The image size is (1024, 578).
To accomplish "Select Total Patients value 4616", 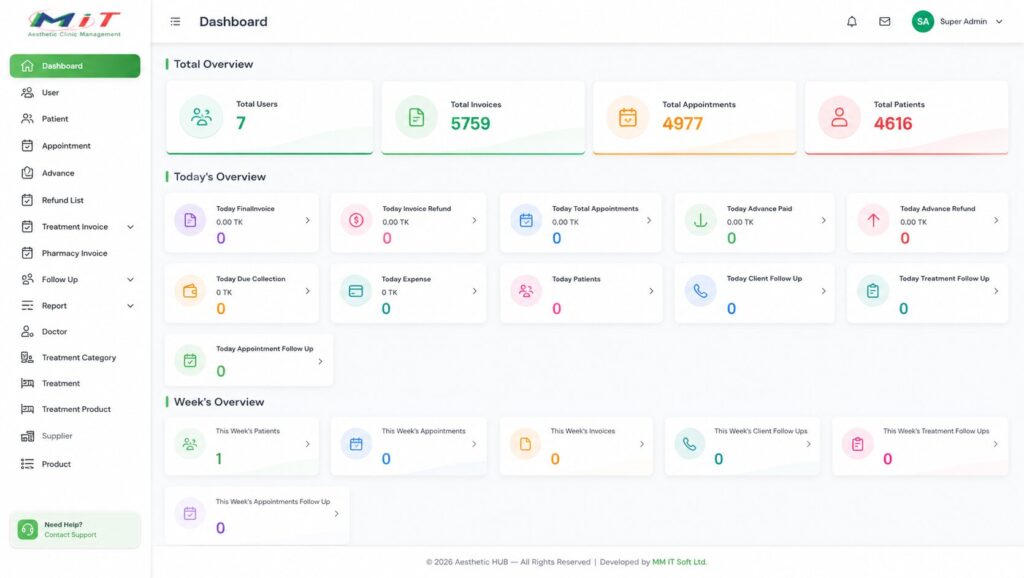I will click(893, 123).
